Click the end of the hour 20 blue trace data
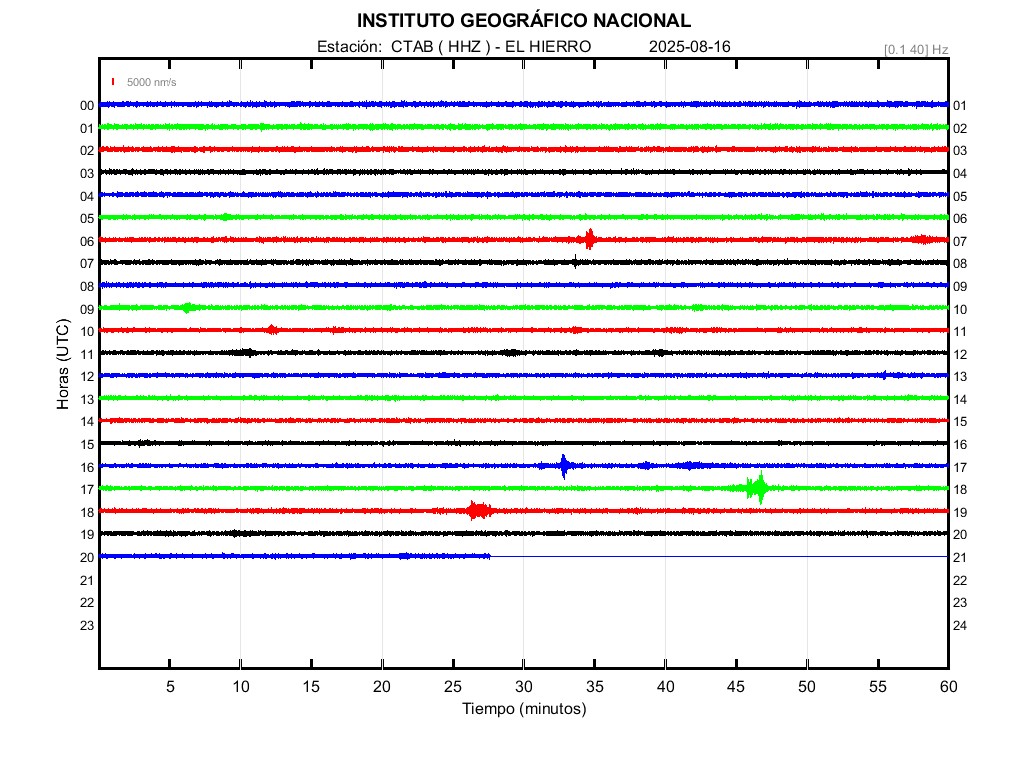 point(488,556)
